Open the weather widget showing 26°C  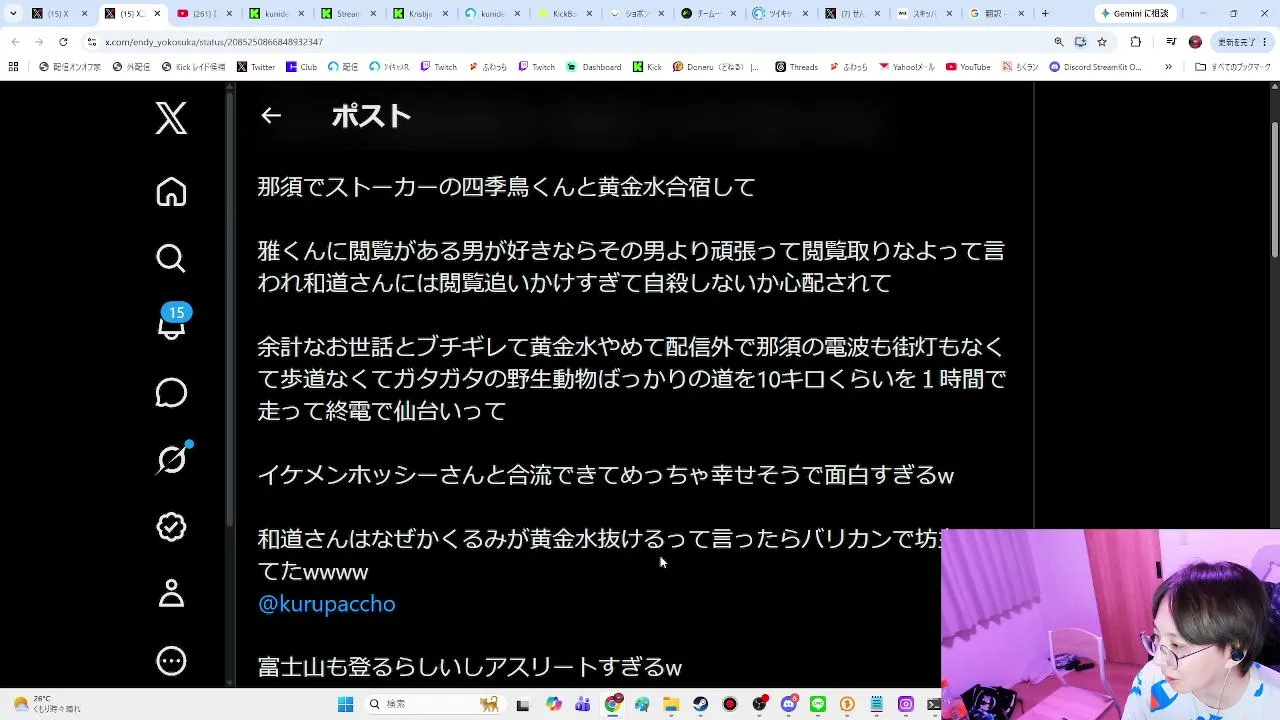click(x=47, y=704)
